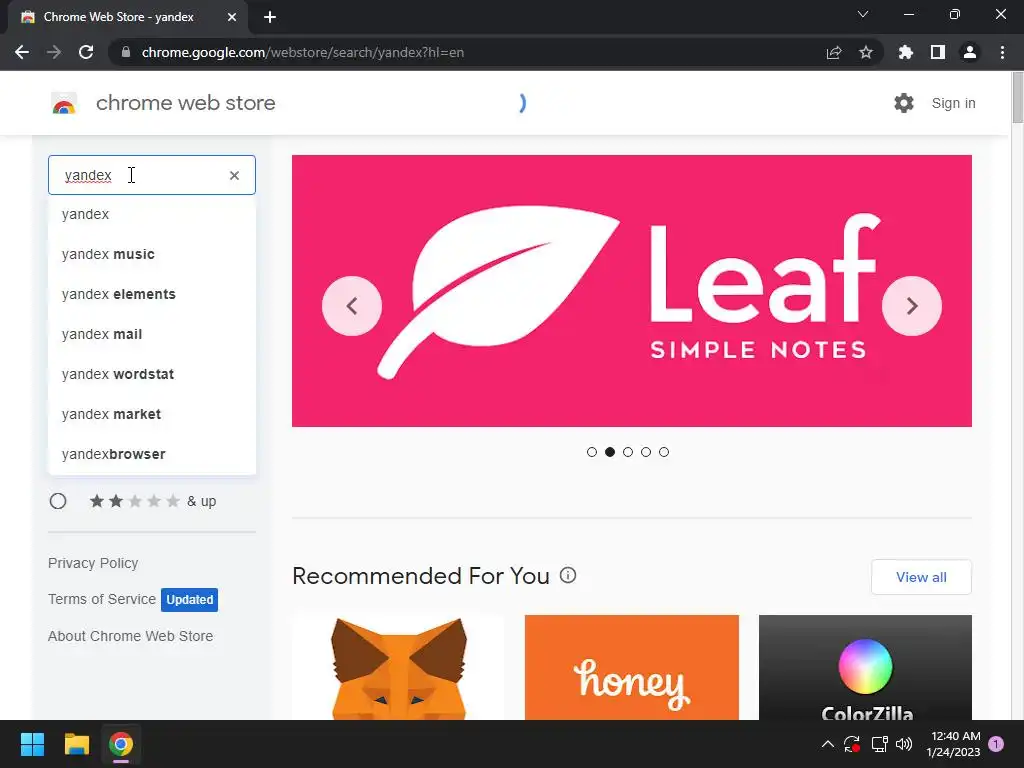Open the ColorZilla extension card
This screenshot has width=1024, height=768.
click(x=865, y=667)
